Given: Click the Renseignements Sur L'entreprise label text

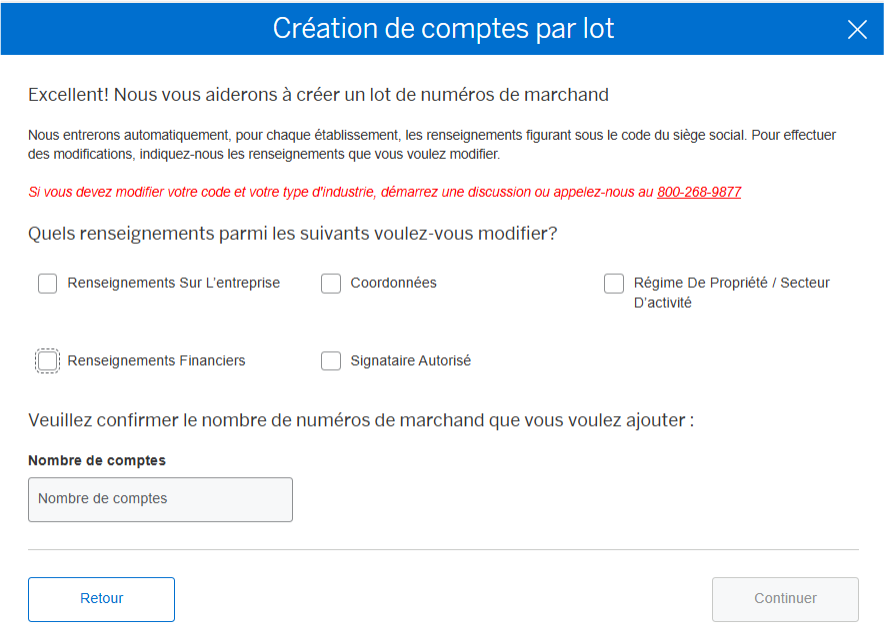Looking at the screenshot, I should click(x=174, y=283).
